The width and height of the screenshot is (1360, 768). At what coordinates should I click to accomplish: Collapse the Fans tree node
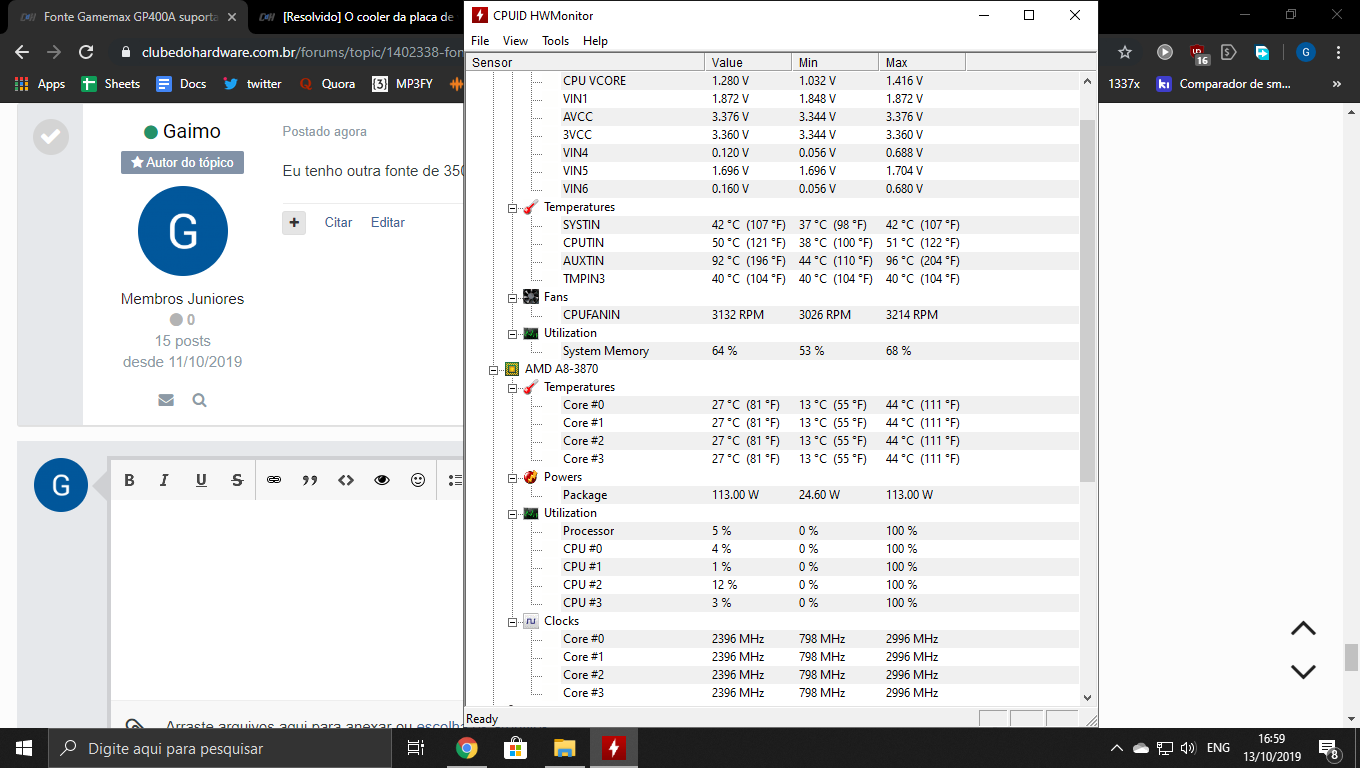click(x=512, y=297)
